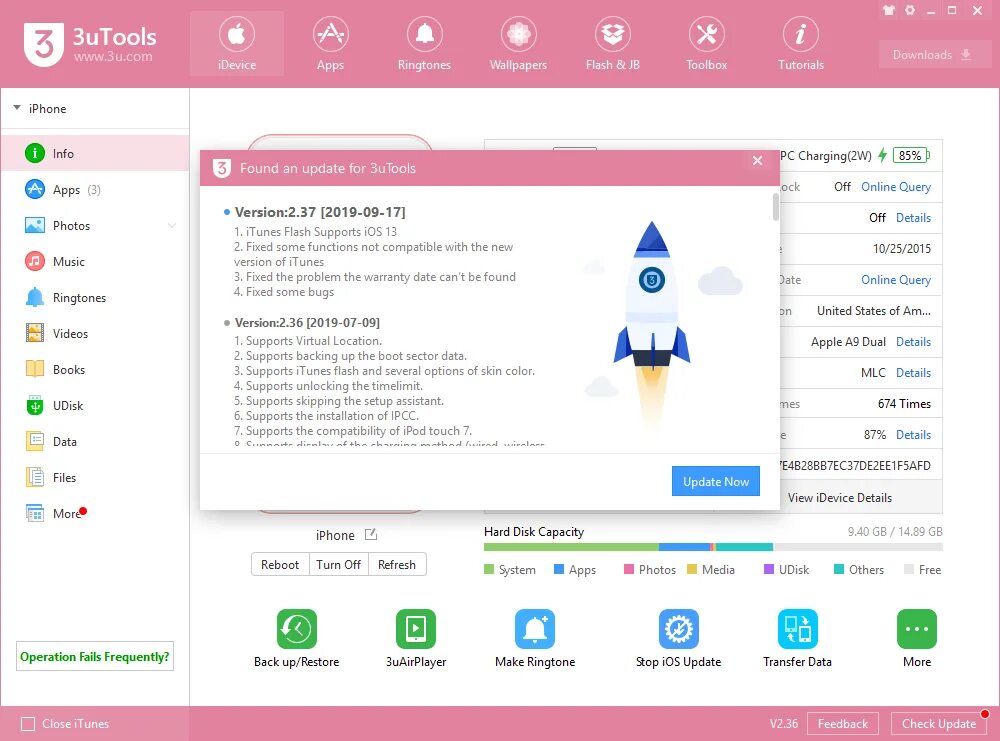Open settings gear in title bar
Screen dimensions: 1000x741
tap(910, 10)
